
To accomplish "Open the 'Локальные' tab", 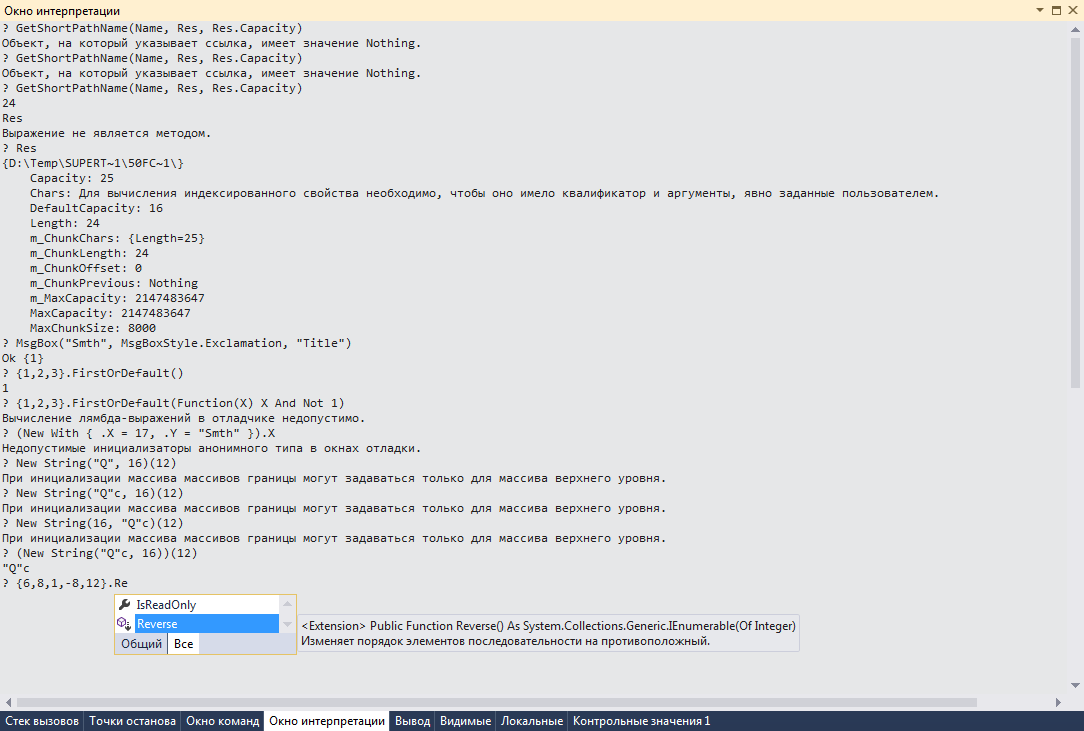I will point(532,721).
